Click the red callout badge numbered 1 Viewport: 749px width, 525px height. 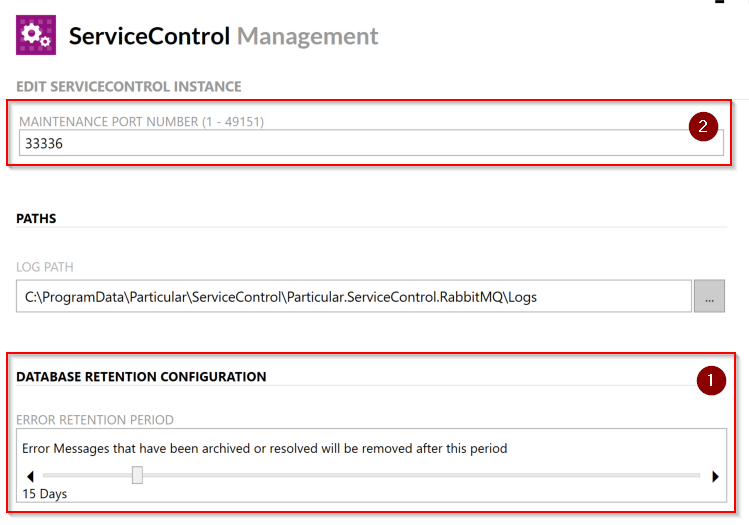point(710,381)
